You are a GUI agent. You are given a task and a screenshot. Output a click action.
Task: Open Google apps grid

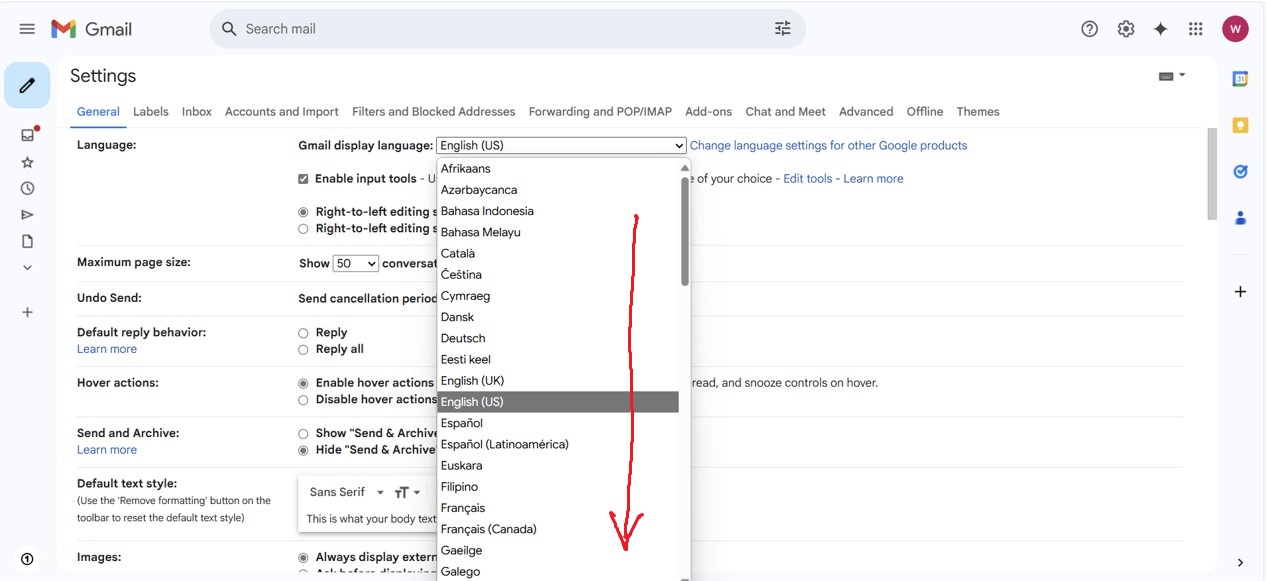click(1196, 29)
